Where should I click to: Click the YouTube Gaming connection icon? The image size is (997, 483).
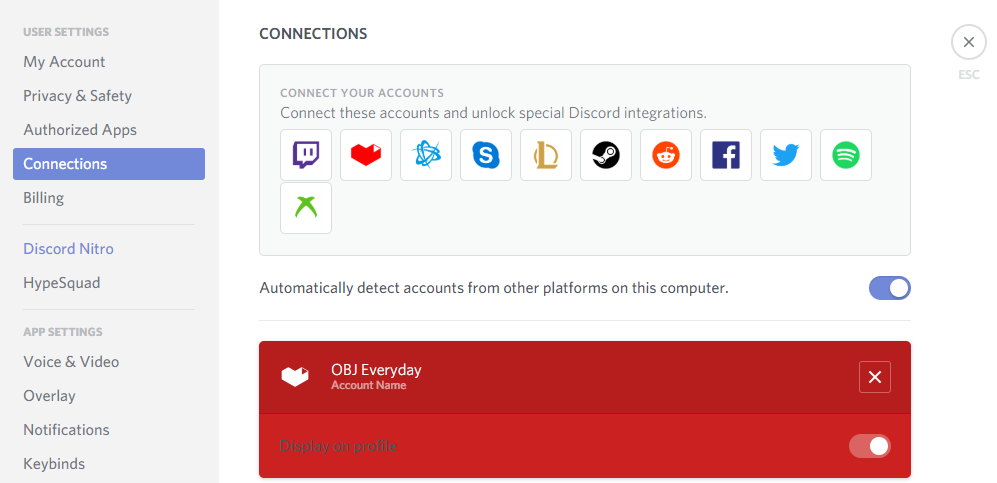366,155
